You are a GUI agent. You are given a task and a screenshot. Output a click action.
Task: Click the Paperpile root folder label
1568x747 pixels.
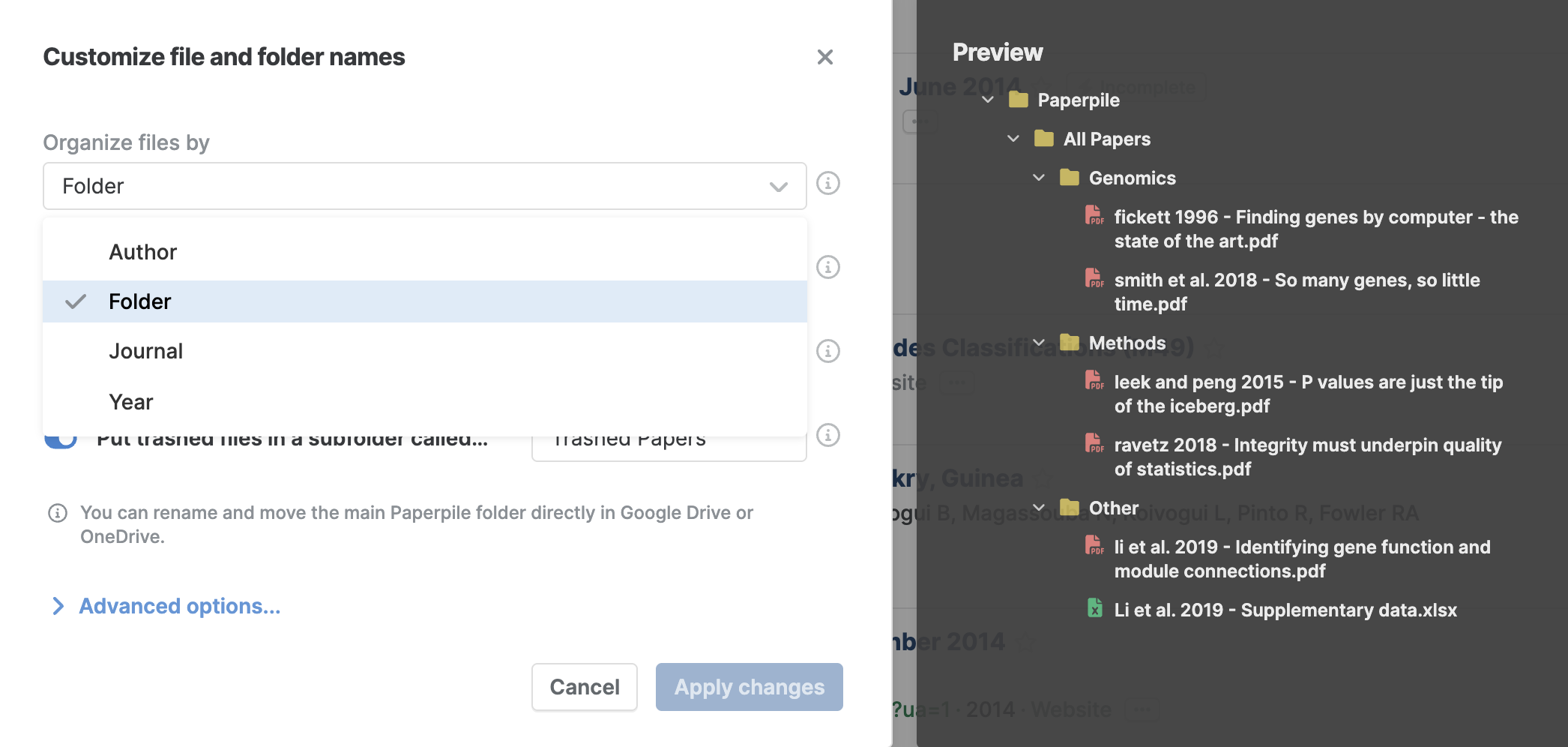tap(1079, 100)
